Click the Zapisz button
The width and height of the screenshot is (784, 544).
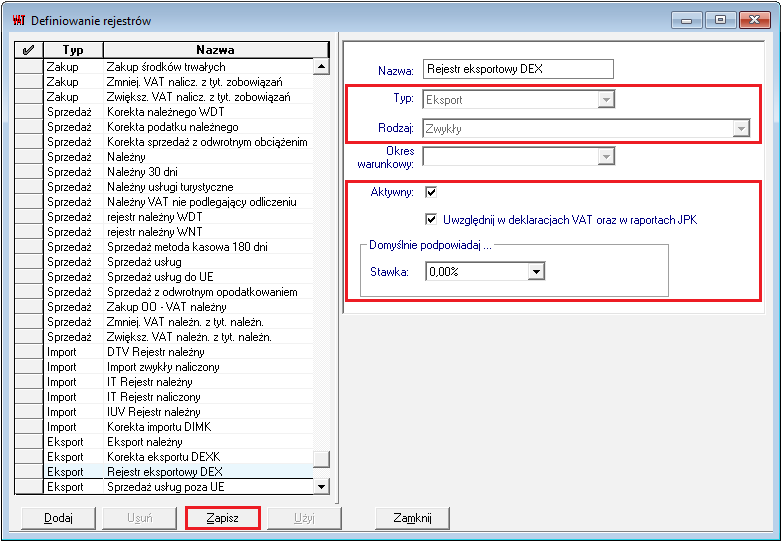(x=222, y=518)
